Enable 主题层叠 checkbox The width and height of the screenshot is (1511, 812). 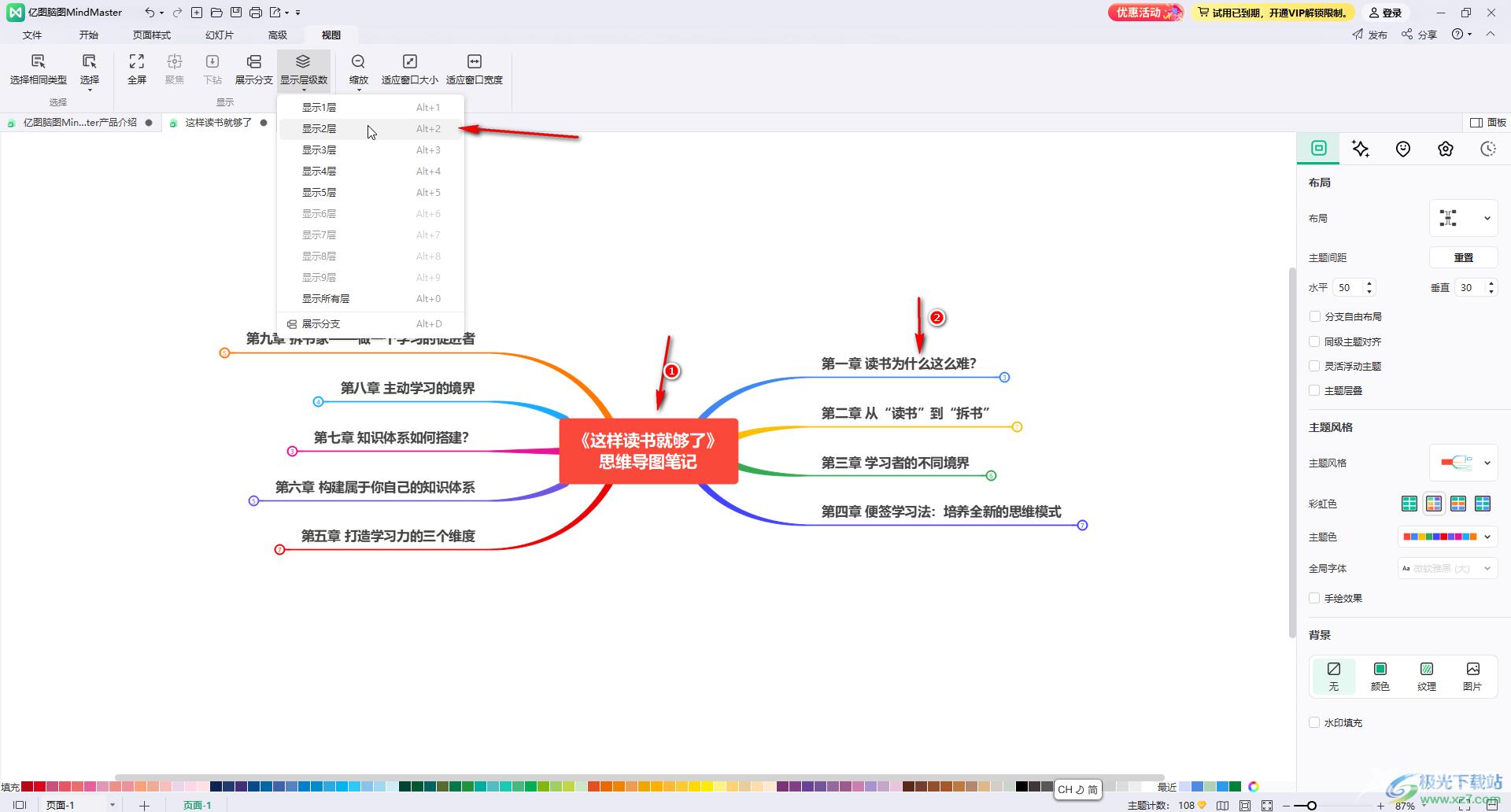tap(1314, 390)
